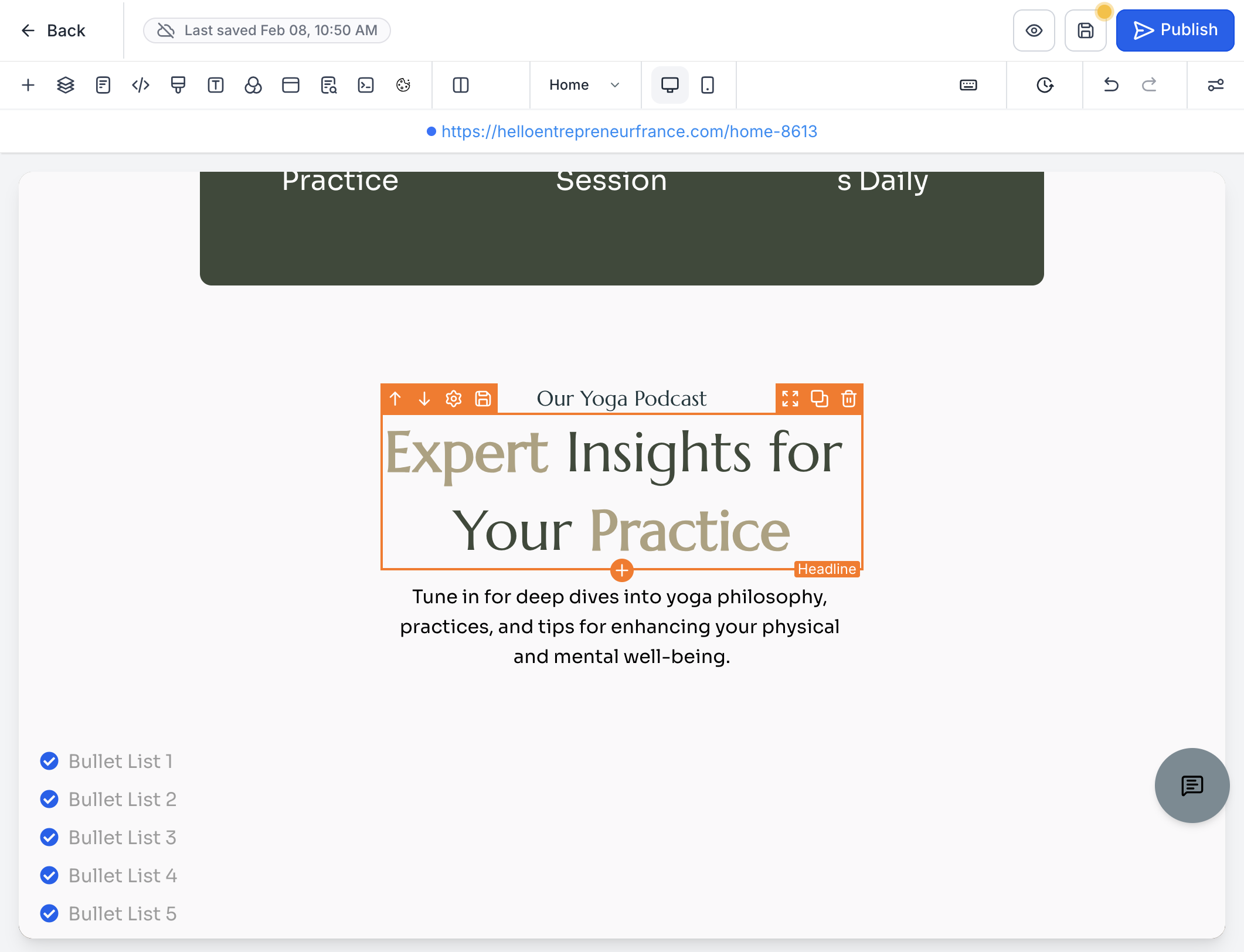
Task: Open the cookie consent icon
Action: (403, 85)
